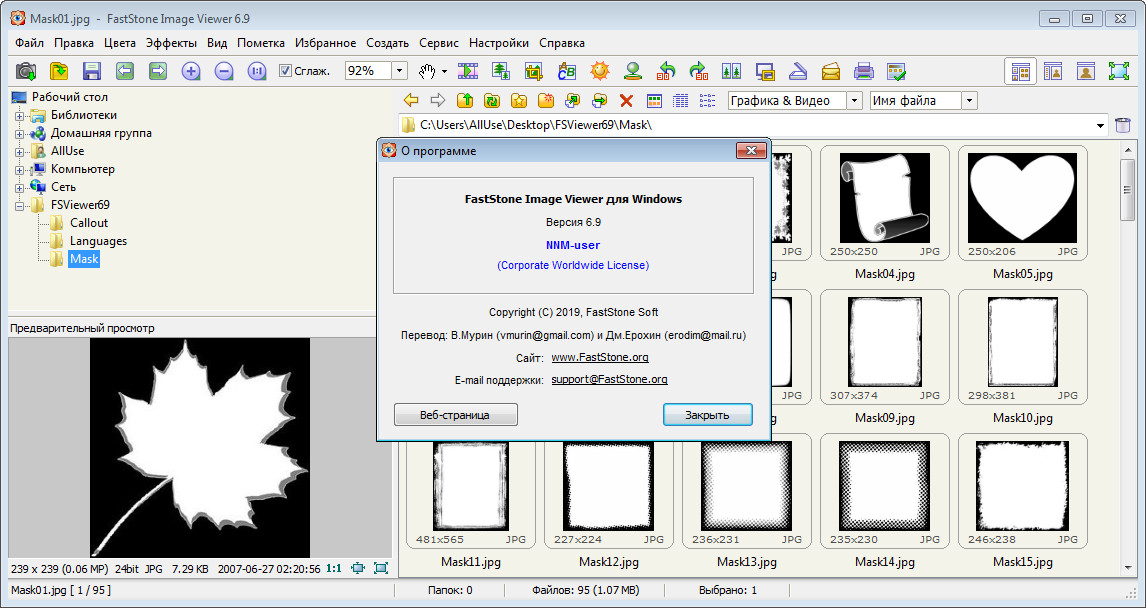This screenshot has width=1146, height=608.
Task: Open the Имя файла sort dropdown
Action: pyautogui.click(x=969, y=101)
